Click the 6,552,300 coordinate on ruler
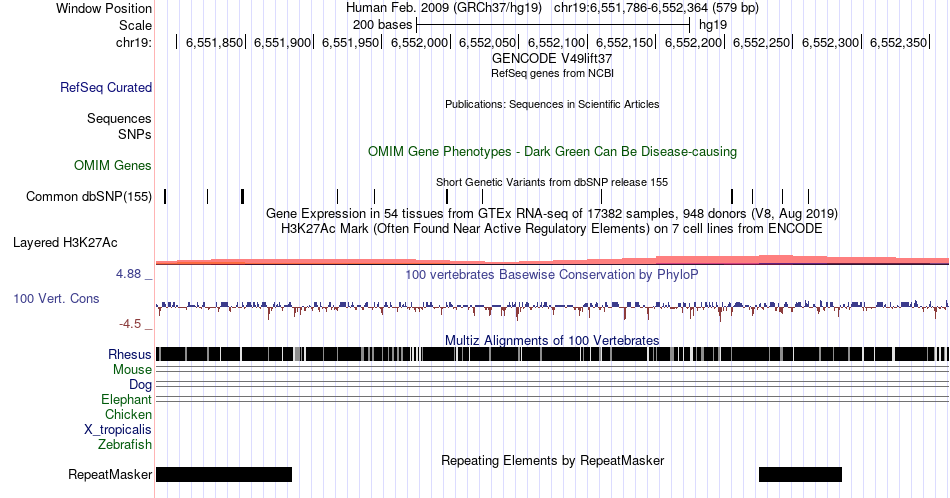Screen dimensions: 950x498 830,42
